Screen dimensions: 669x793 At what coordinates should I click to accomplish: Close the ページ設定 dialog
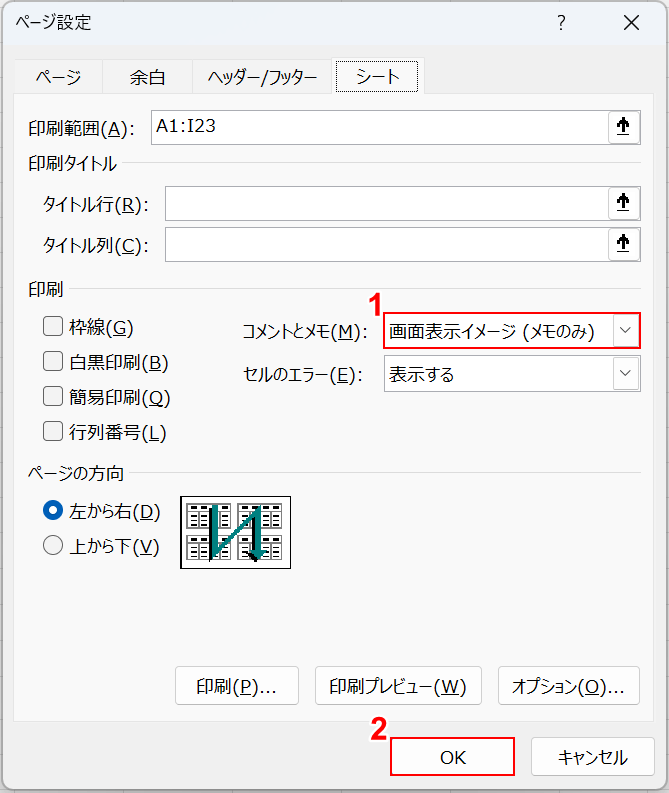coord(631,23)
